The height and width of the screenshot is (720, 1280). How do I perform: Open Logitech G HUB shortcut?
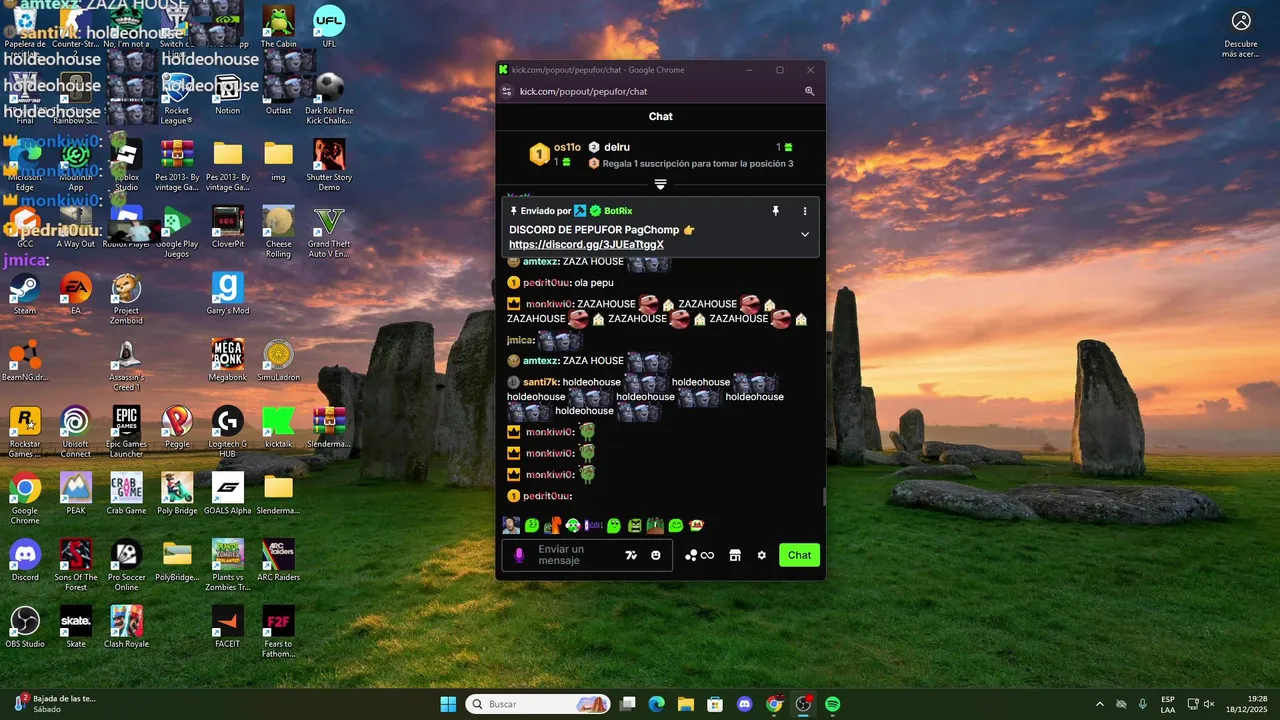click(228, 432)
